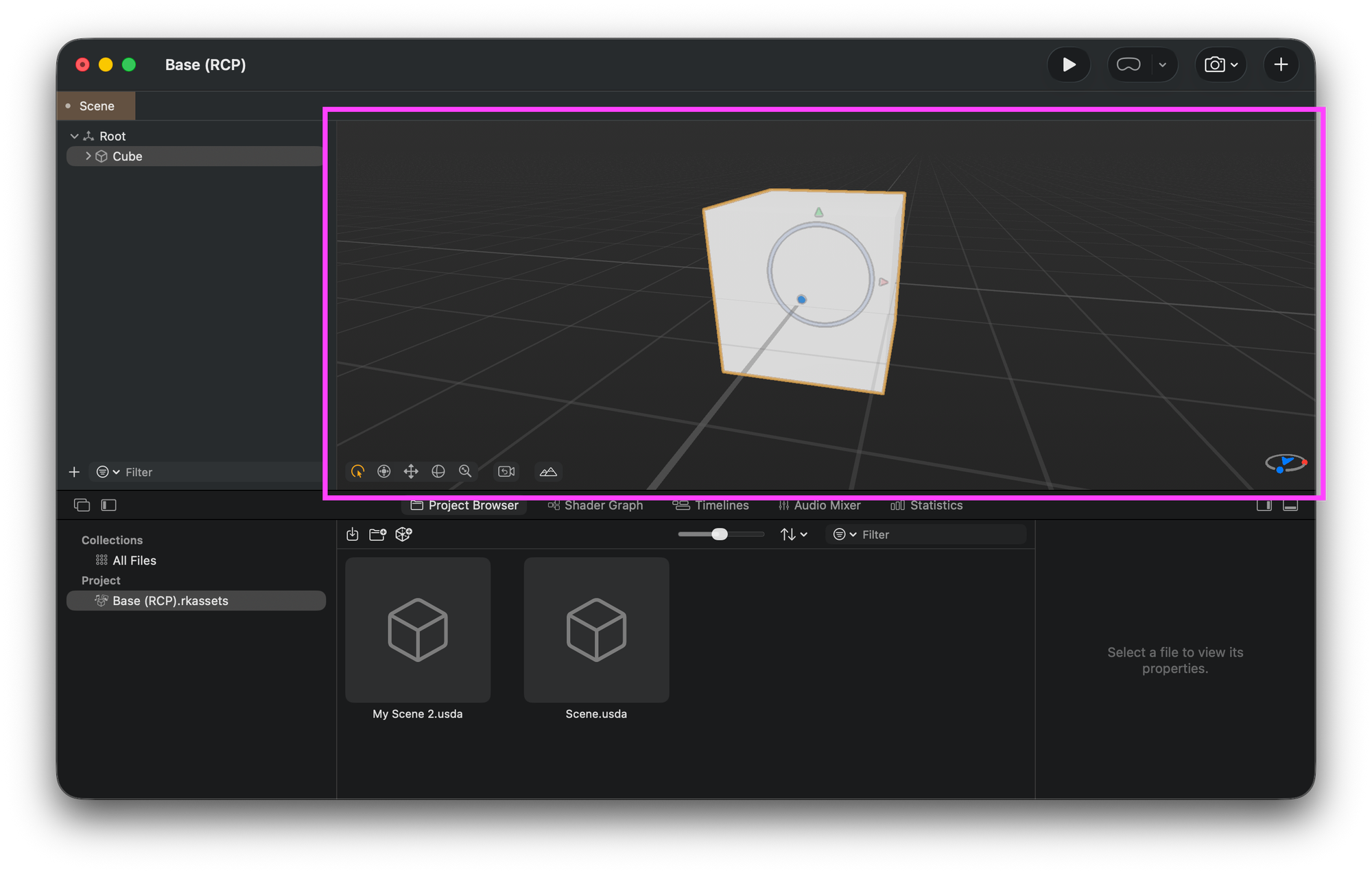Screen dimensions: 1372x874
Task: Click the camera viewpoint icon in viewport
Action: pyautogui.click(x=506, y=471)
